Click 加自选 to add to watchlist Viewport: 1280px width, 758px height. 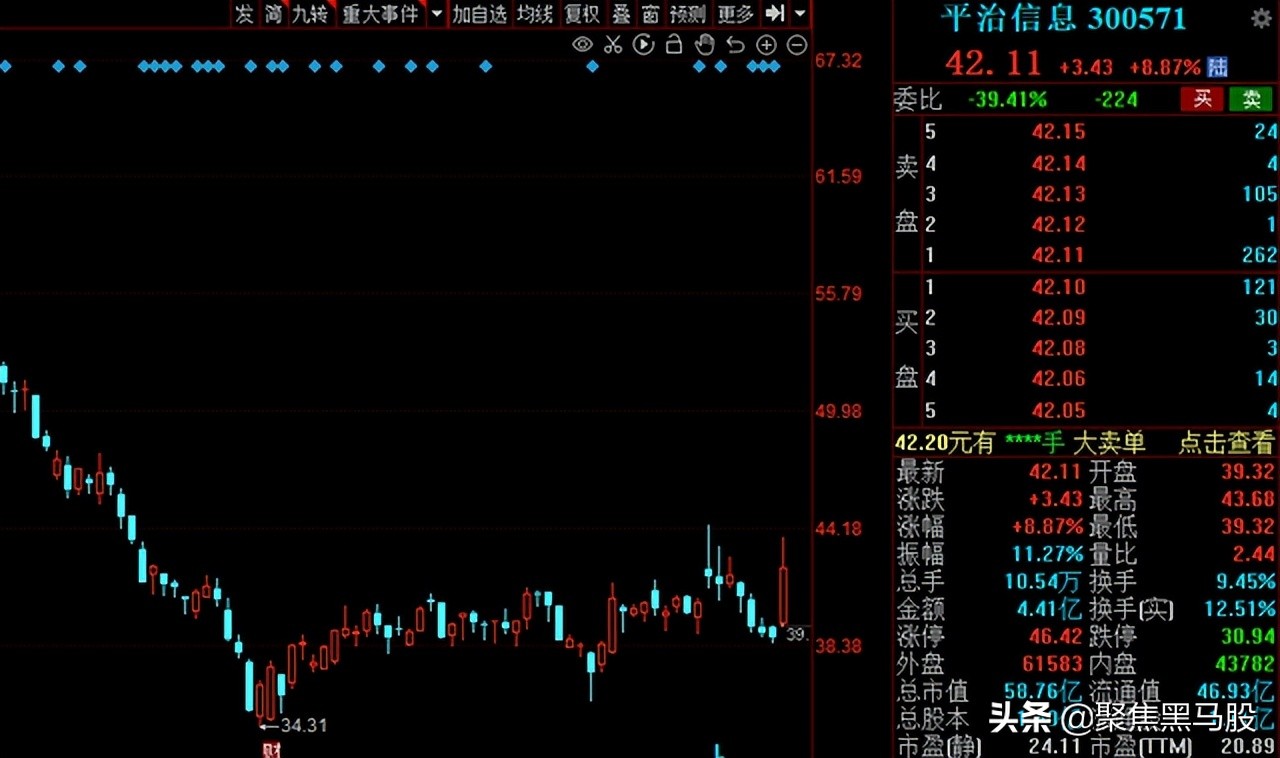coord(480,13)
